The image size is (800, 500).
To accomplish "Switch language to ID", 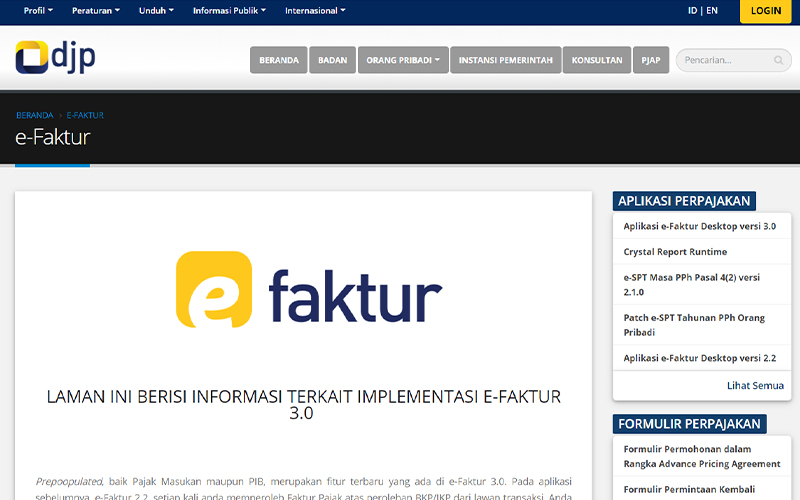I will [x=692, y=11].
